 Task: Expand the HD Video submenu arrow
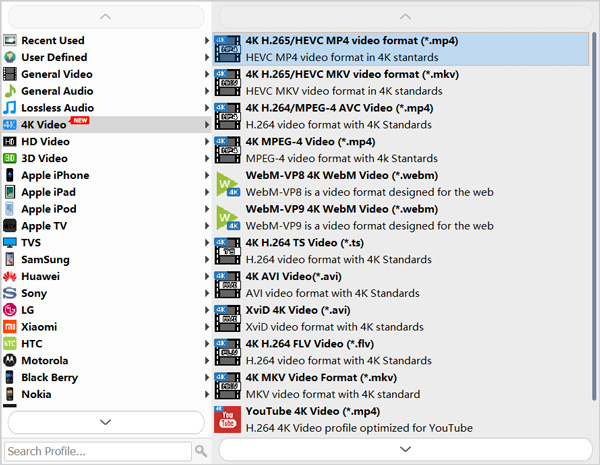[207, 141]
